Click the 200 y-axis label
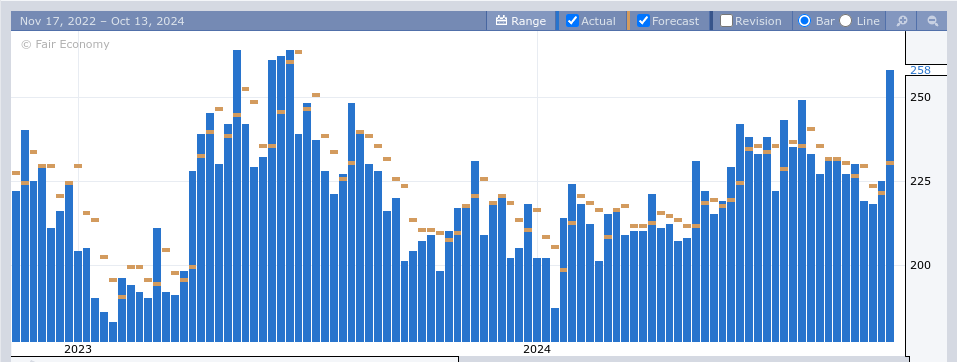957x362 pixels. point(920,265)
